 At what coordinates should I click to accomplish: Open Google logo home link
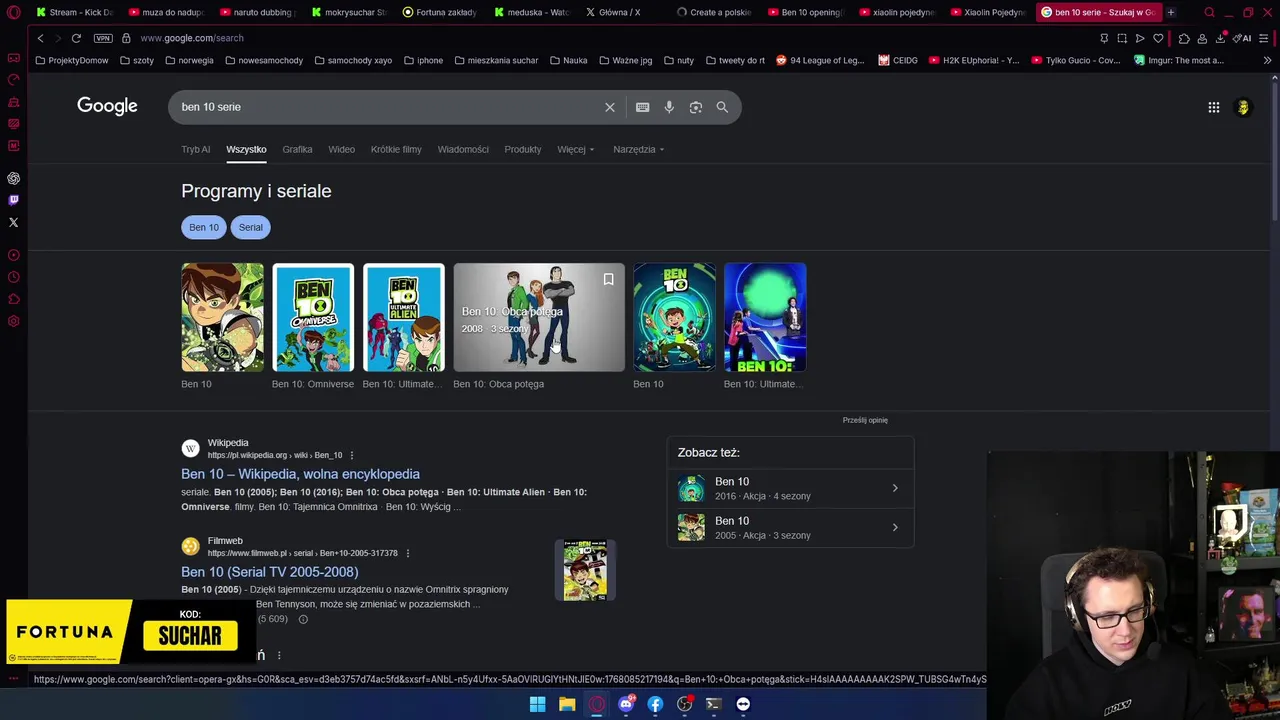[107, 106]
